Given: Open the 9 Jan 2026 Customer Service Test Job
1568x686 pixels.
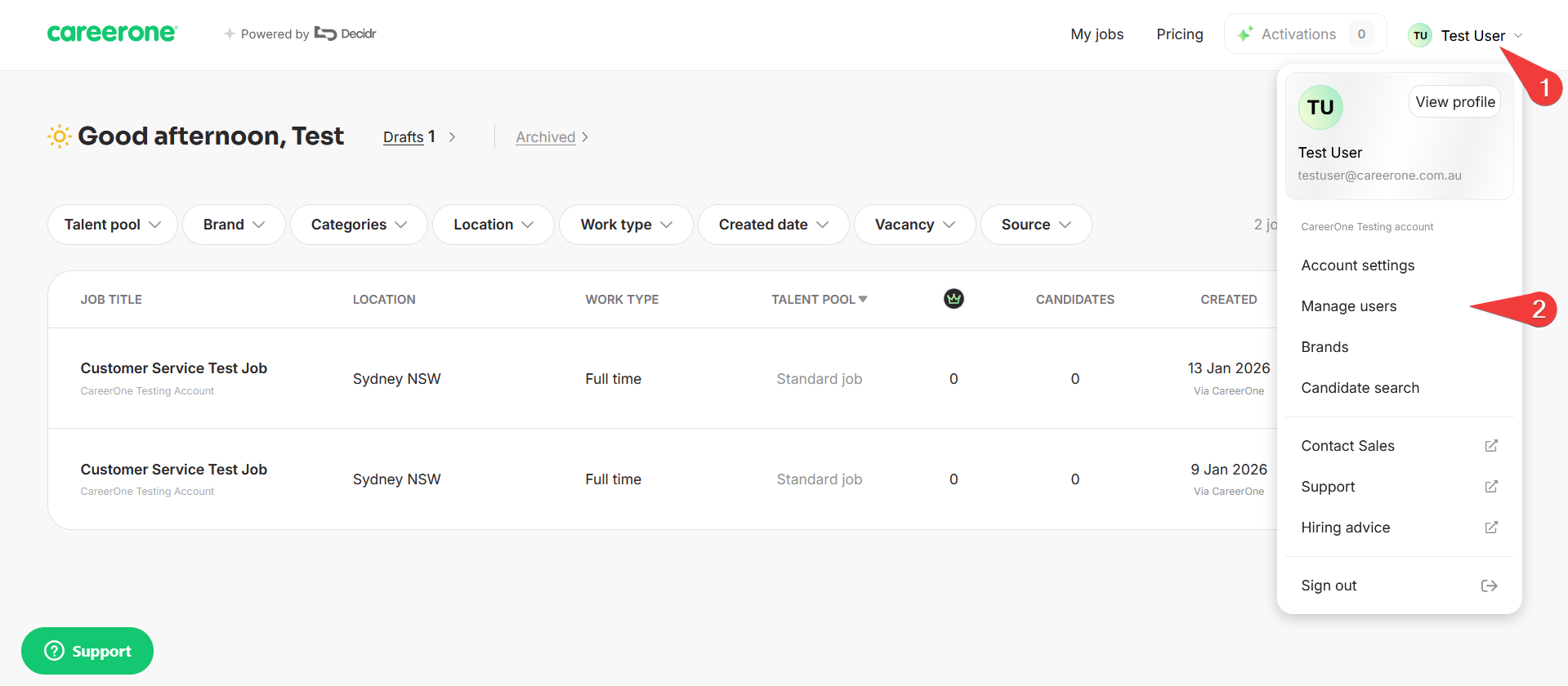Looking at the screenshot, I should (x=174, y=470).
